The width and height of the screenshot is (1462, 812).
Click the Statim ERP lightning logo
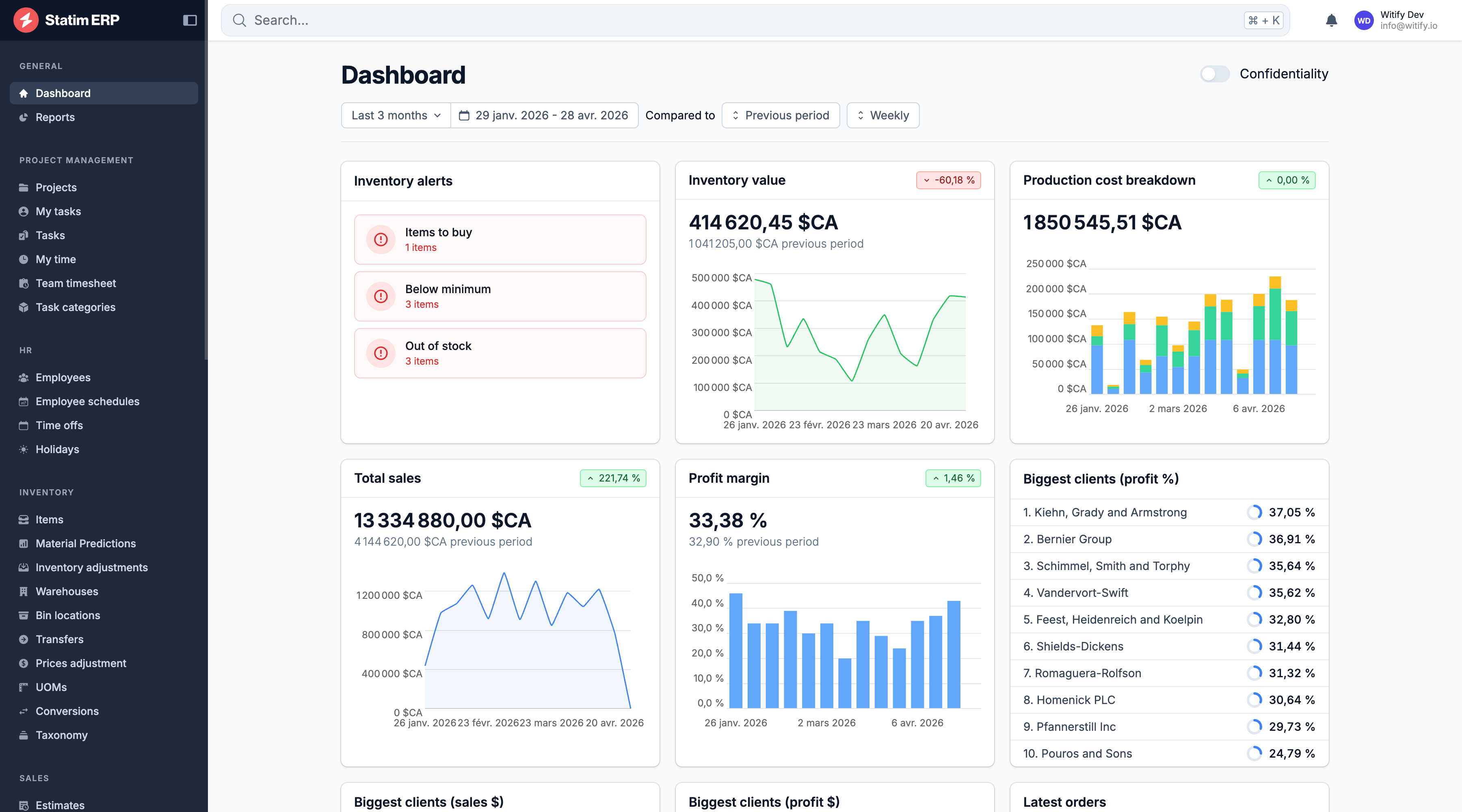[26, 20]
